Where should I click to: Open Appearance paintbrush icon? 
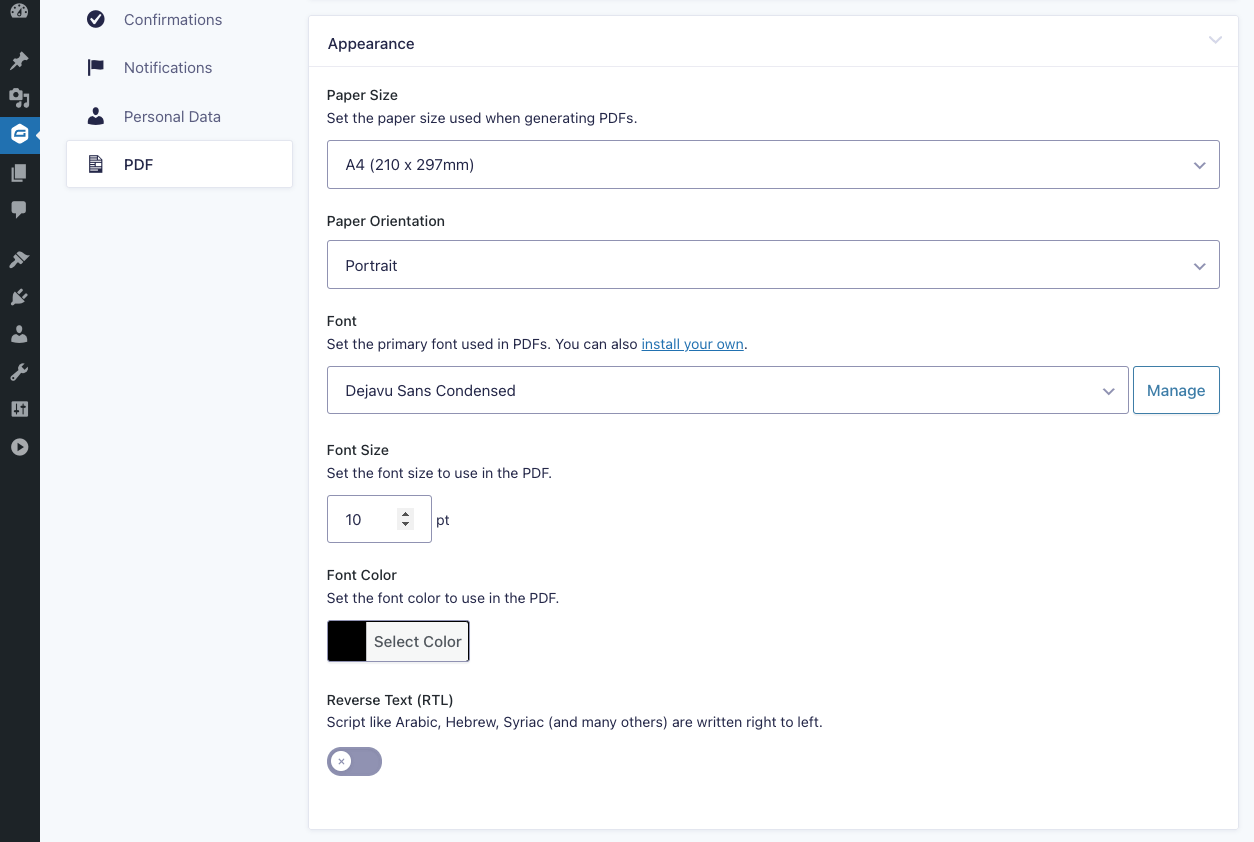click(19, 259)
